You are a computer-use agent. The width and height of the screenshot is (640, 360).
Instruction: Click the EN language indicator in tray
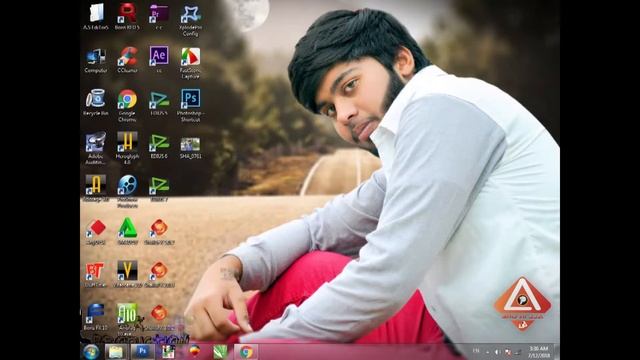click(476, 351)
